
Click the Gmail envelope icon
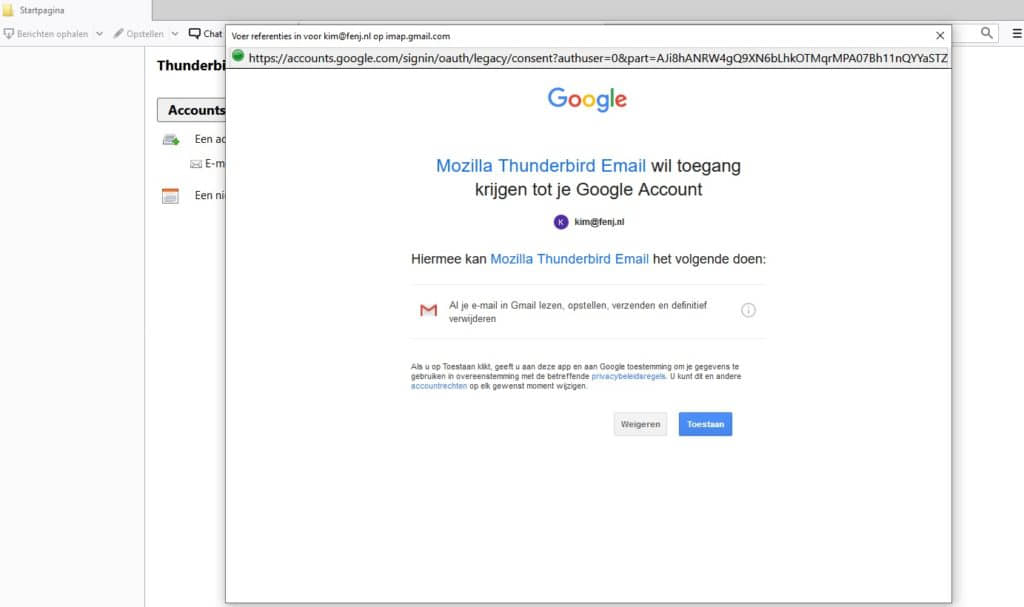tap(428, 310)
